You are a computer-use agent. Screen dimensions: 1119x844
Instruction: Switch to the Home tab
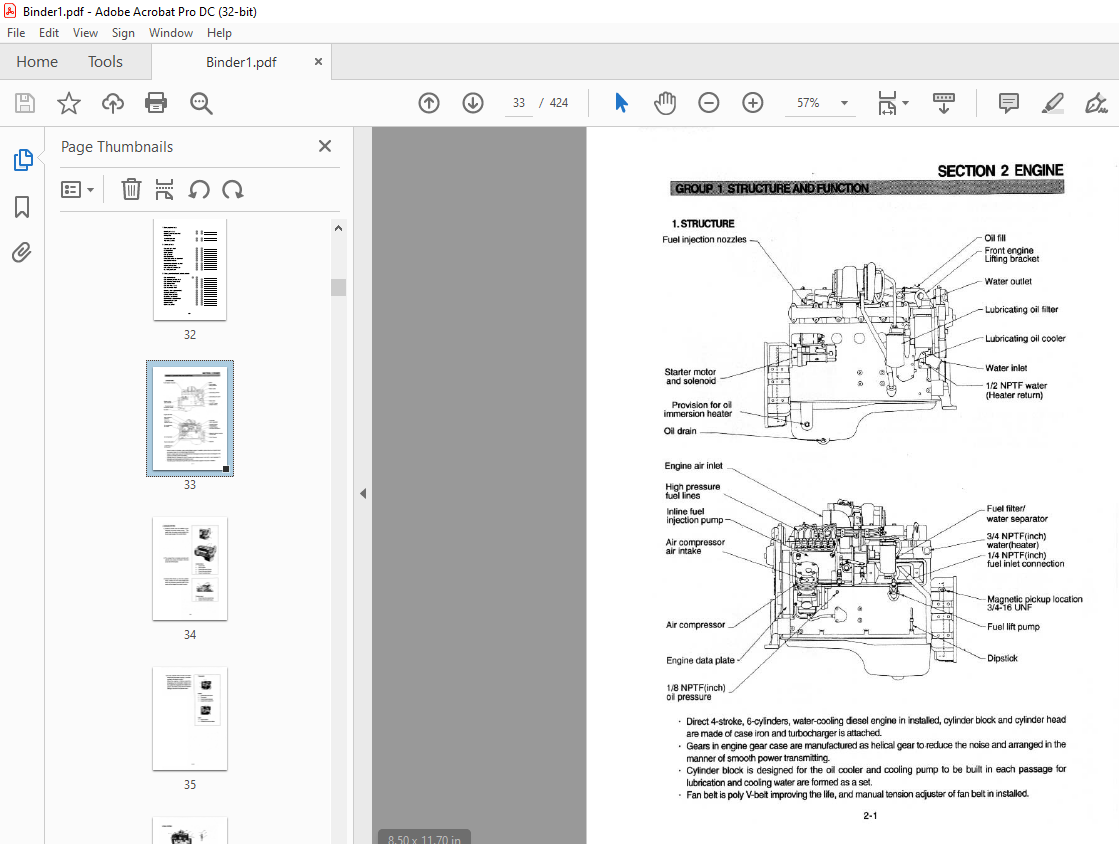coord(37,62)
